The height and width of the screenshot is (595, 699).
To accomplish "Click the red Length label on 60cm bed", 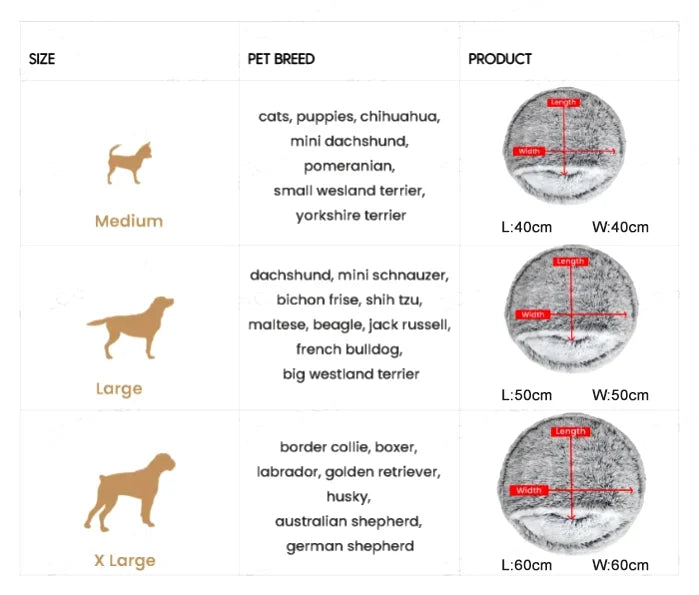I will [570, 431].
